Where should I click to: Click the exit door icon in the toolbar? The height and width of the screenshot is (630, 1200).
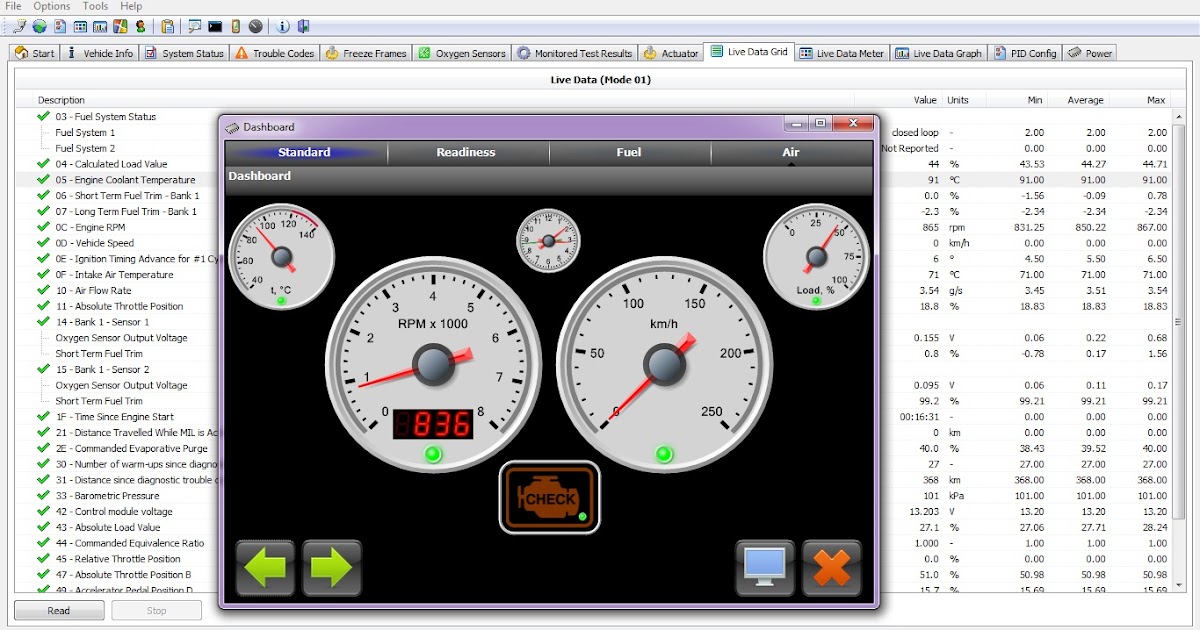coord(304,26)
